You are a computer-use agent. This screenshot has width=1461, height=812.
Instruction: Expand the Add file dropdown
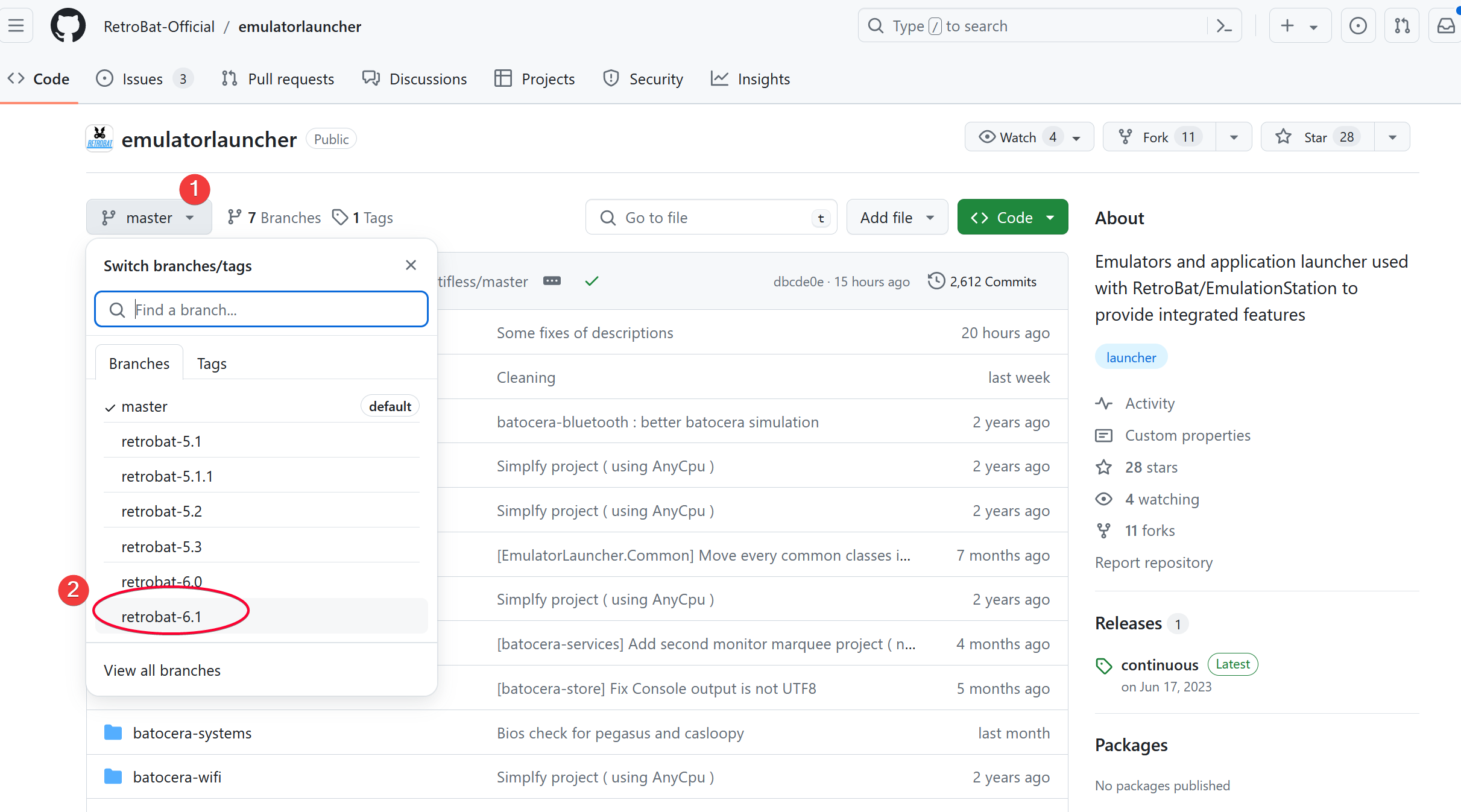click(x=897, y=218)
